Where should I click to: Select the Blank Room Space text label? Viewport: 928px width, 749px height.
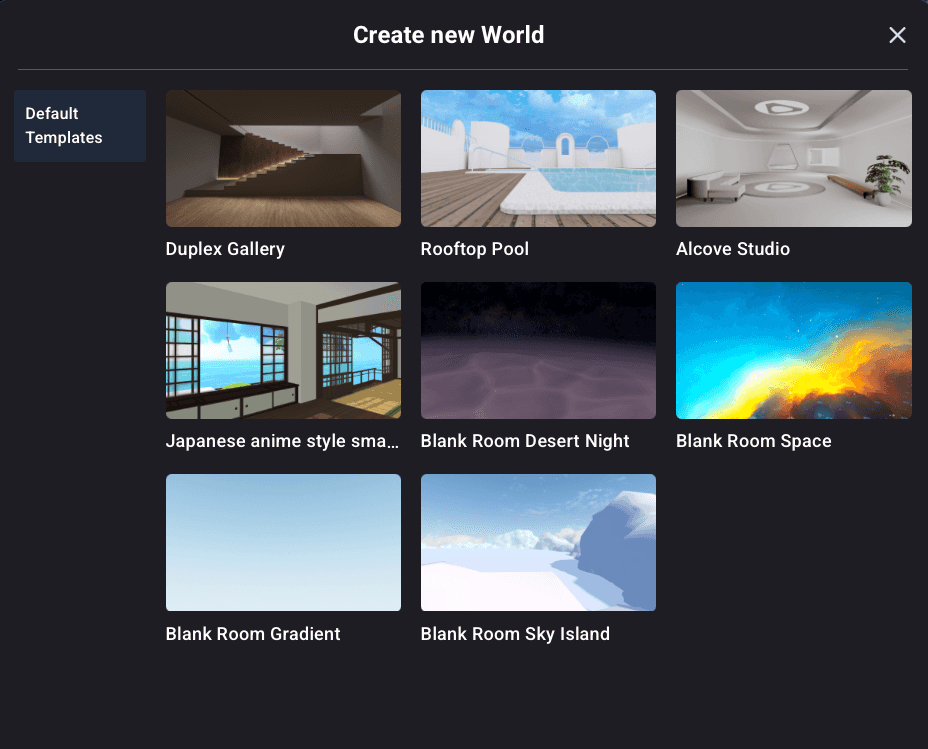(754, 441)
